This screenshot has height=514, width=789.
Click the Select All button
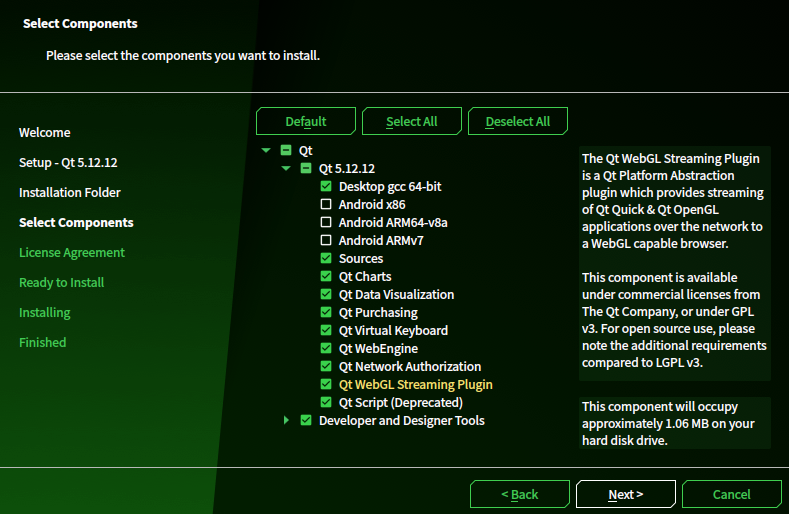pyautogui.click(x=412, y=121)
